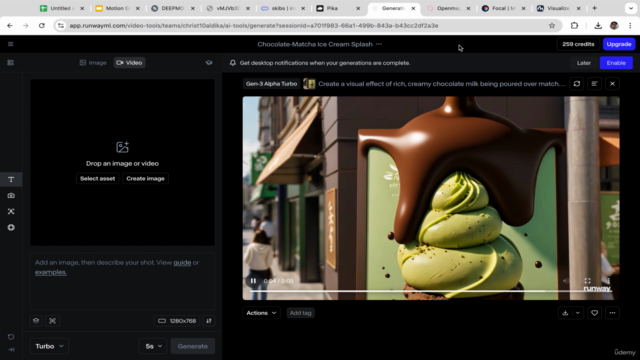Open the Chrome profile avatar
This screenshot has width=640, height=360.
point(614,25)
